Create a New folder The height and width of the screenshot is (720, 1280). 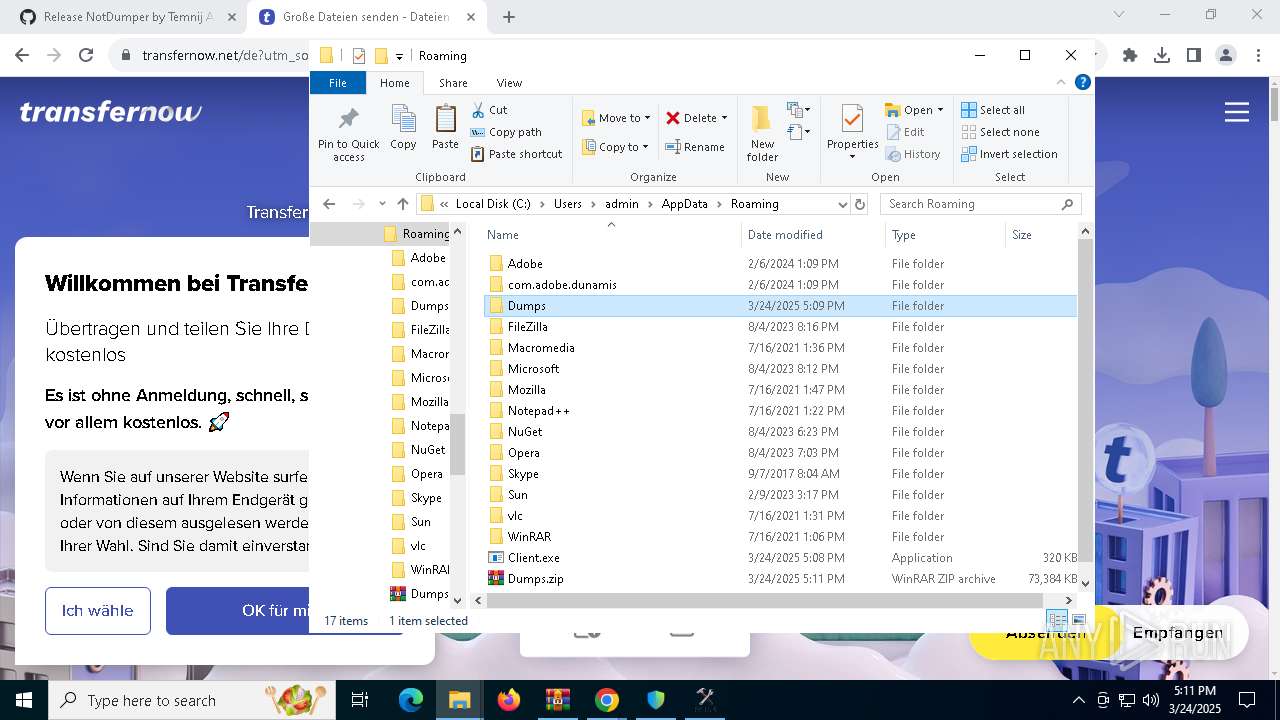click(762, 132)
